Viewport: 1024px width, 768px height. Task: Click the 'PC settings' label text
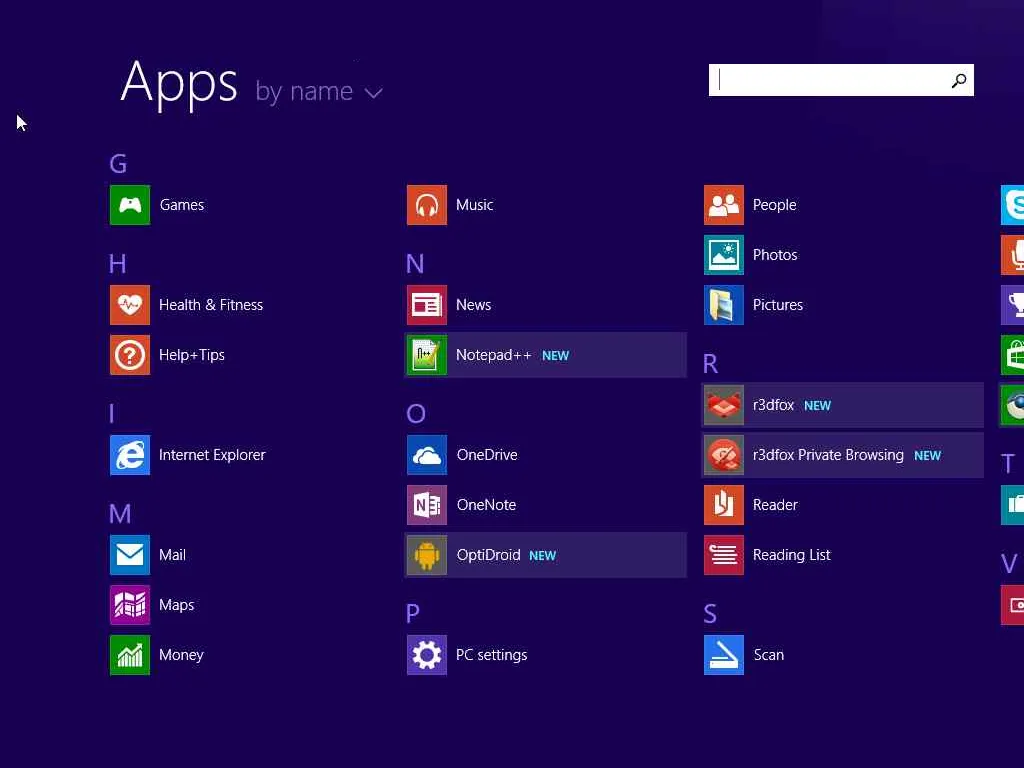pos(492,655)
